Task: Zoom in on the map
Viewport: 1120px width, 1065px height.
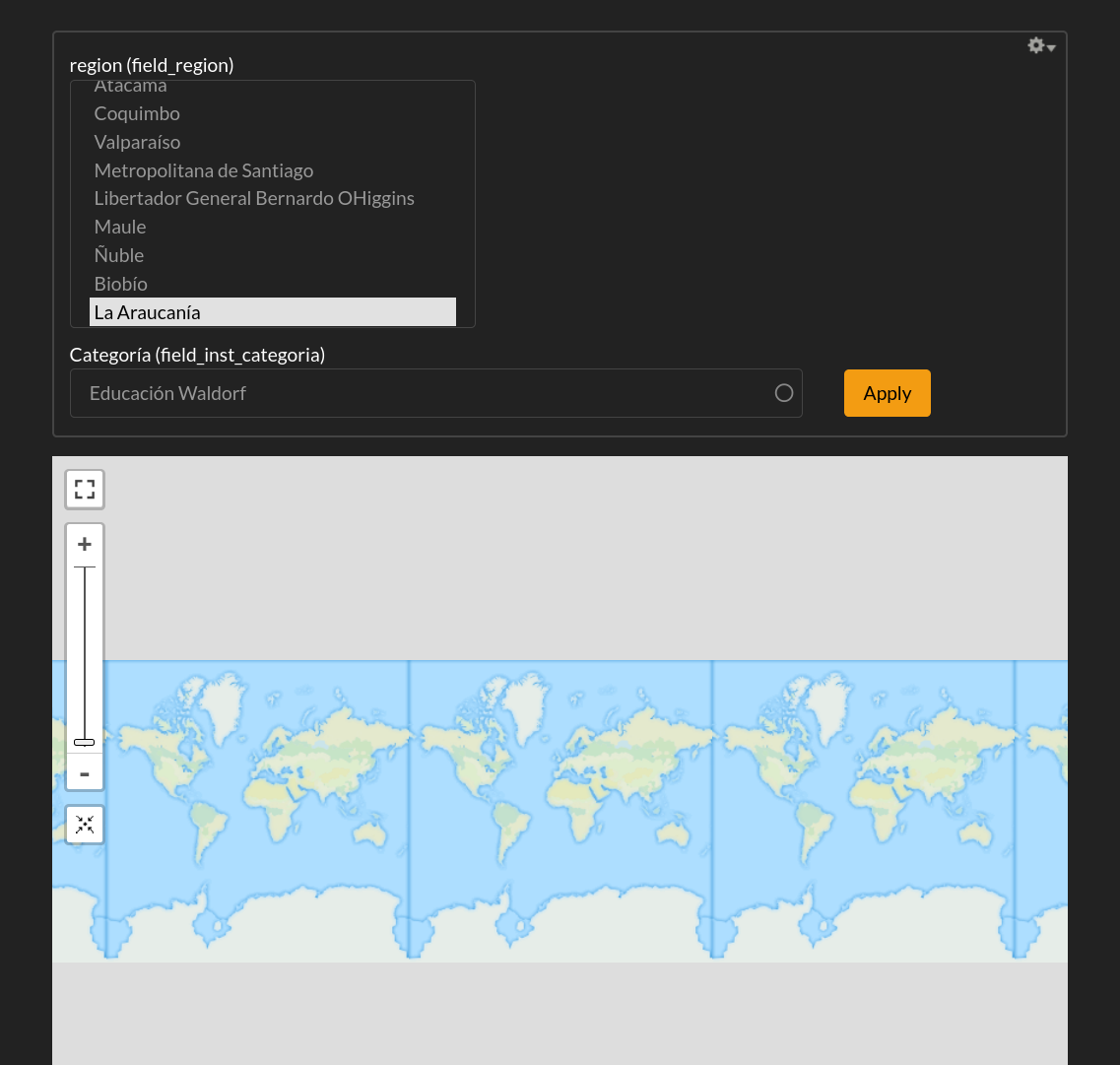Action: 85,544
